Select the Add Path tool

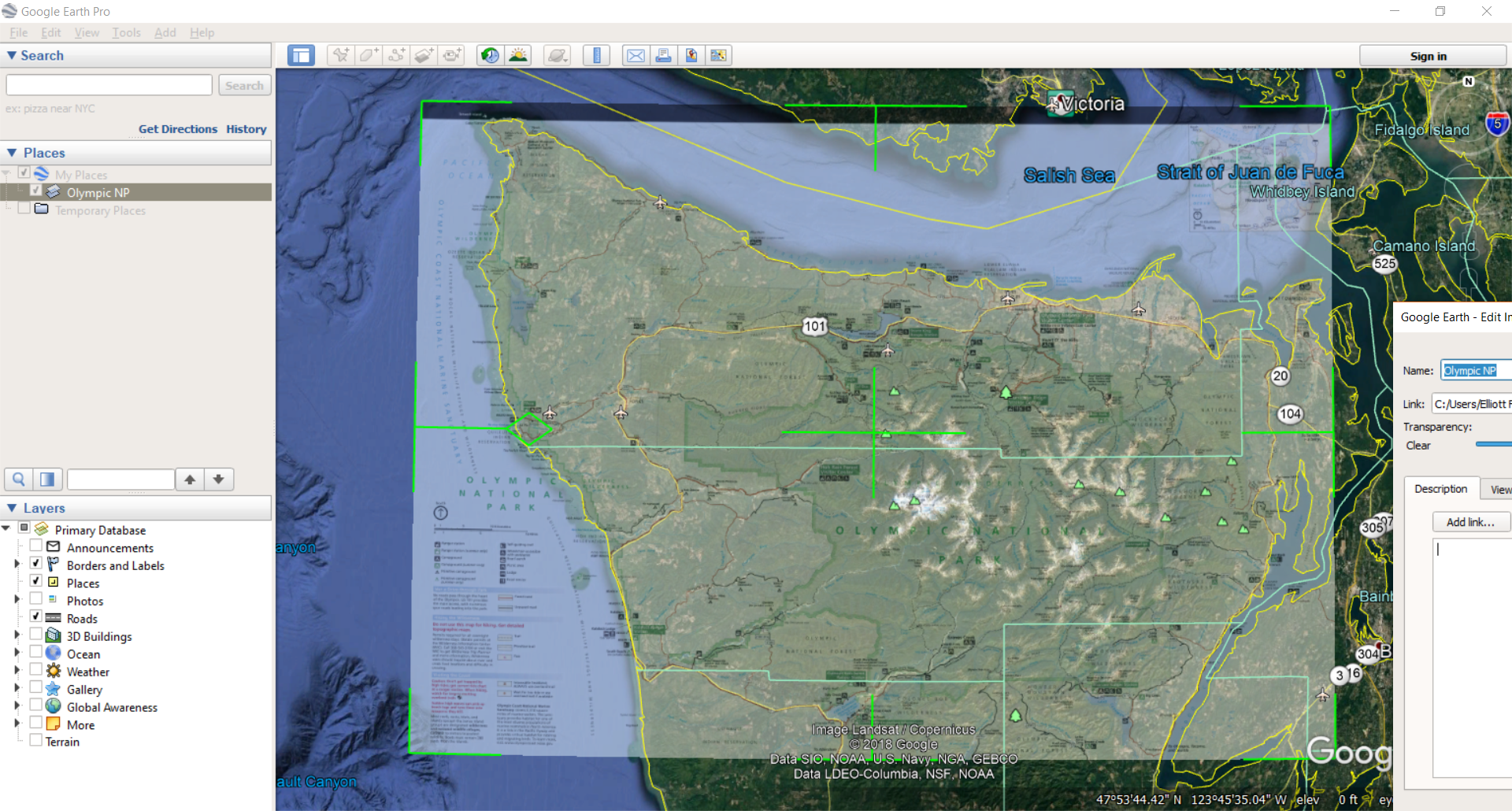point(396,55)
